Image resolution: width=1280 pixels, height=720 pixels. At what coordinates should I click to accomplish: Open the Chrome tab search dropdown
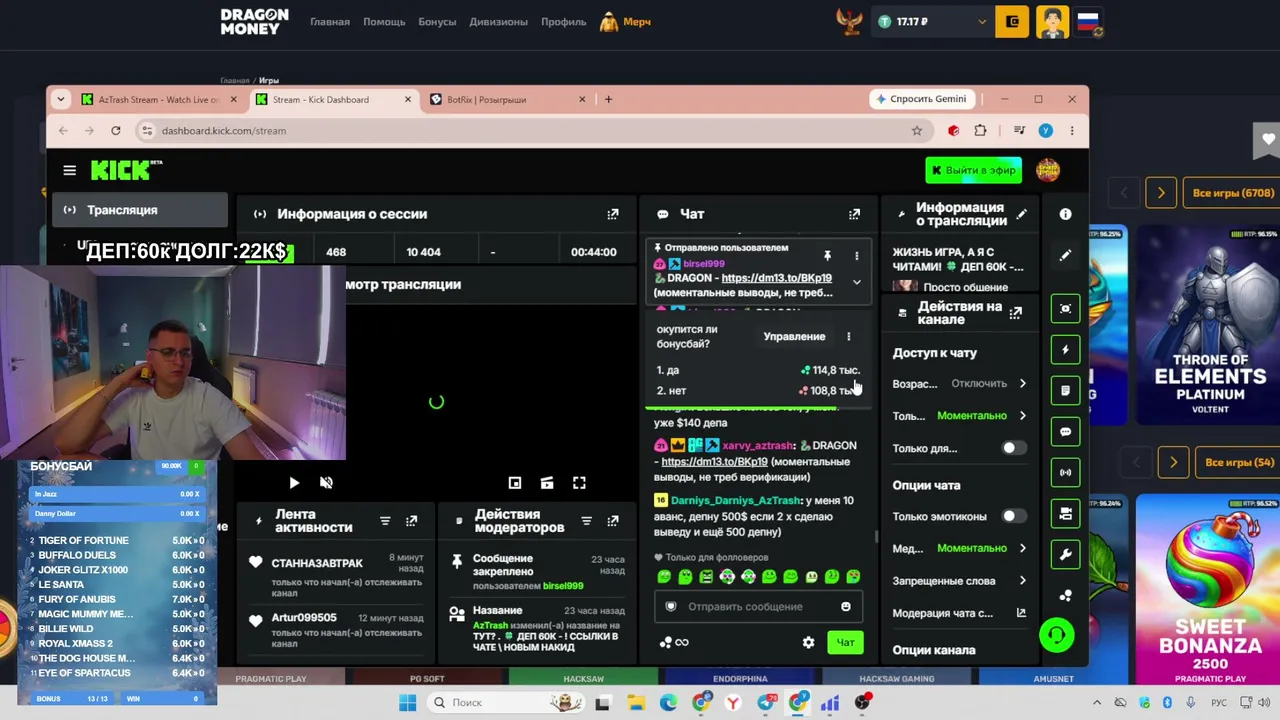[x=61, y=99]
